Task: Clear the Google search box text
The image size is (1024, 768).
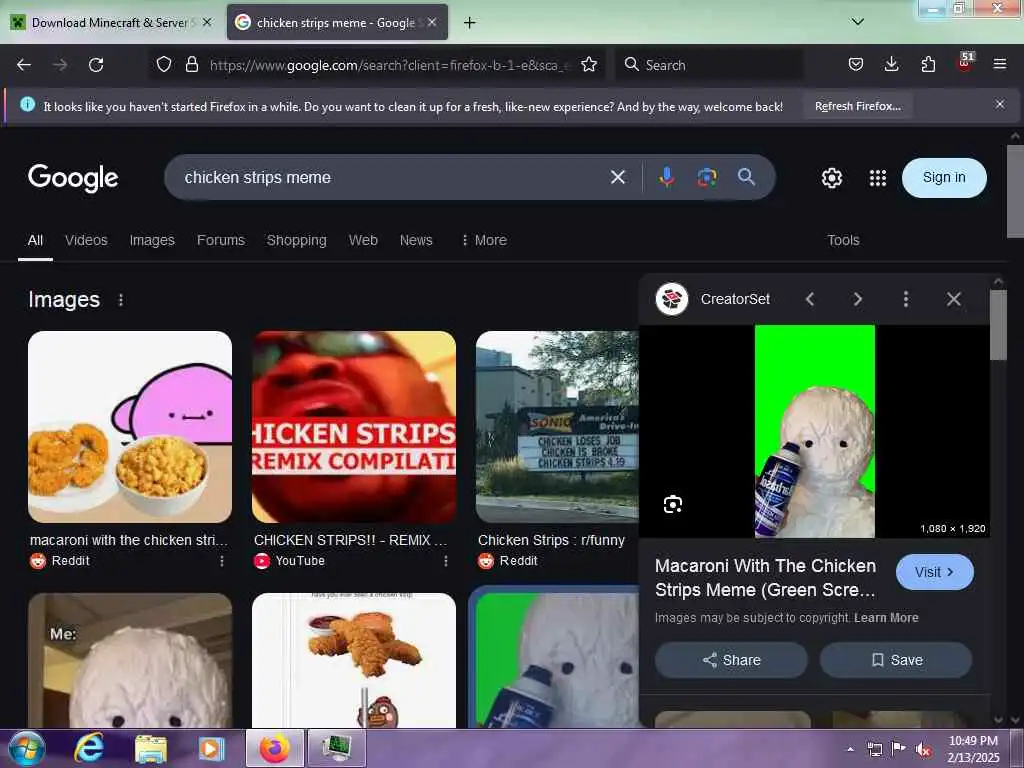Action: click(x=618, y=177)
